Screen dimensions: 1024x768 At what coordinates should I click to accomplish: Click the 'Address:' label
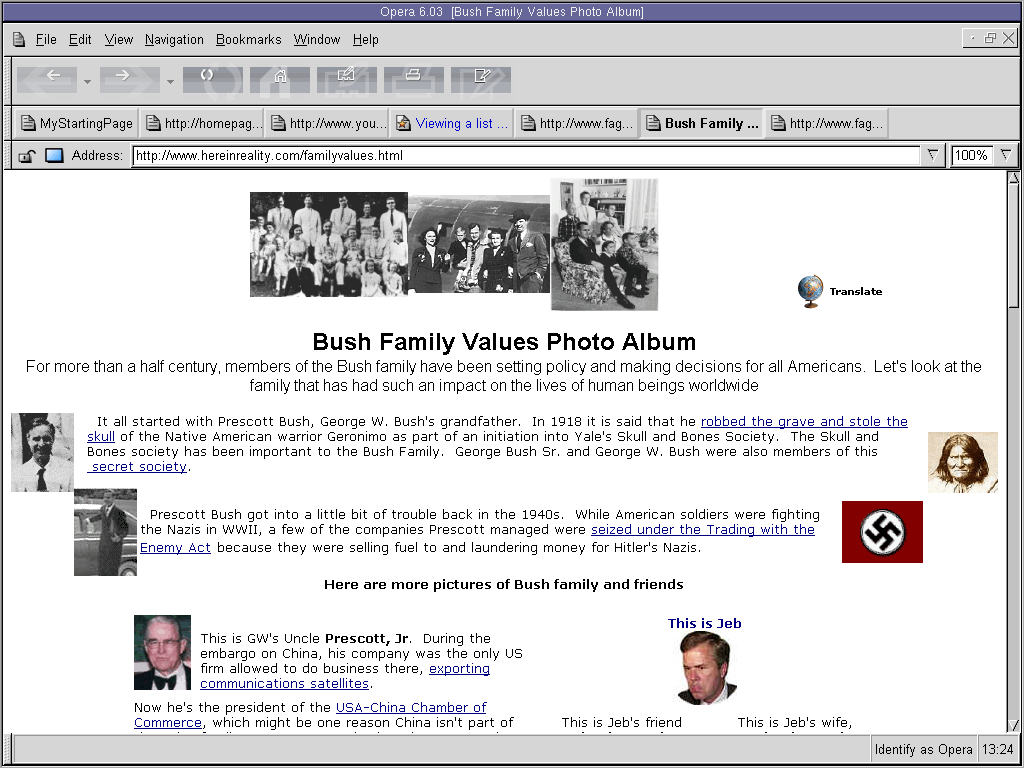click(x=97, y=155)
